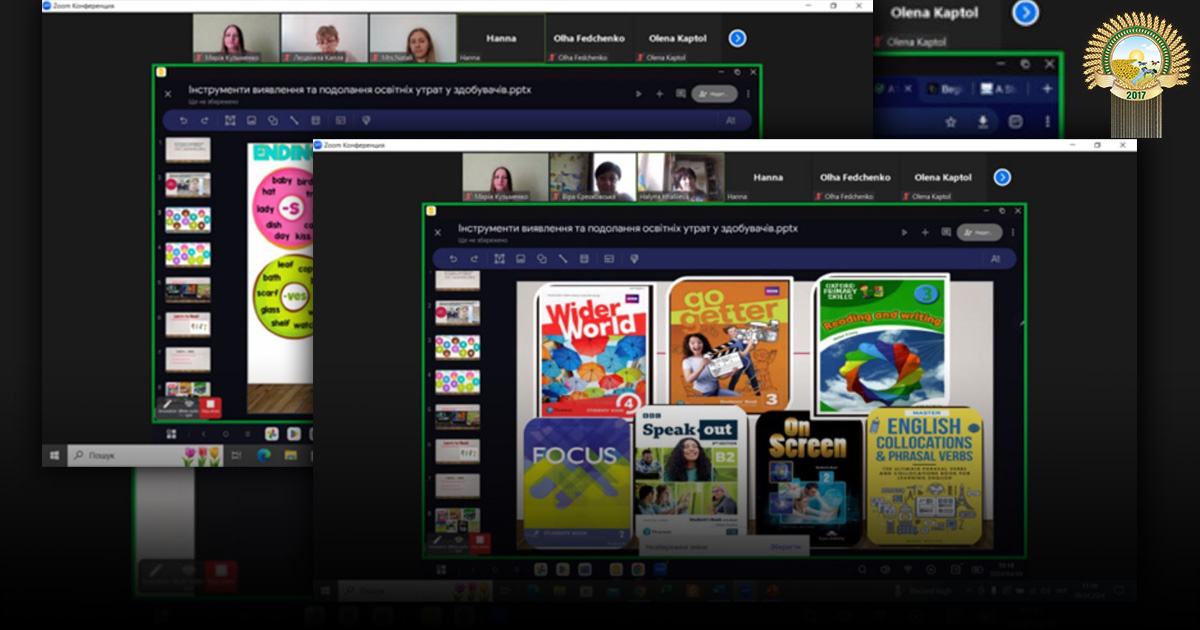Image resolution: width=1200 pixels, height=630 pixels.
Task: Open slide 4 thumbnail in back window panel
Action: (188, 255)
